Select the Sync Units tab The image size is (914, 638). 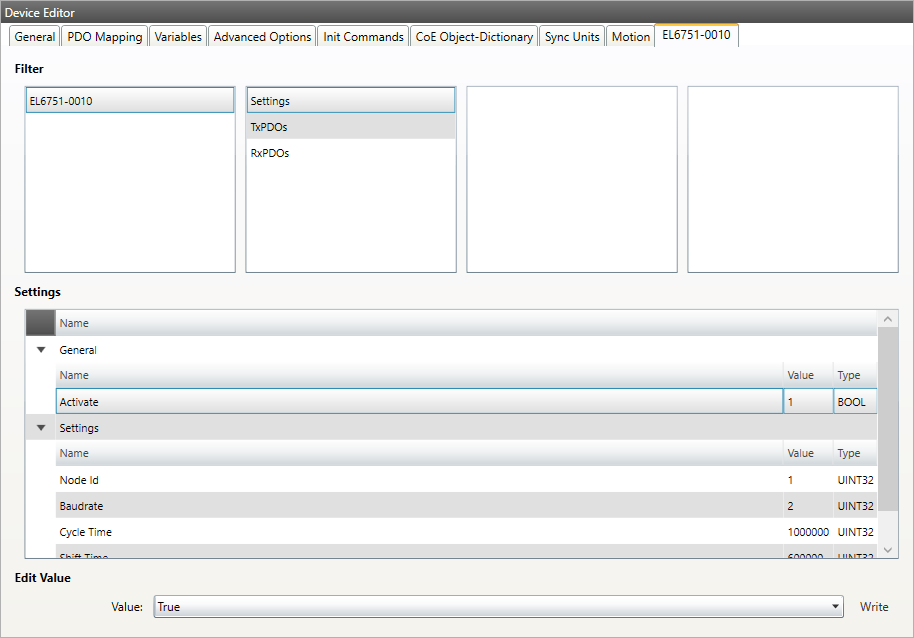coord(572,37)
